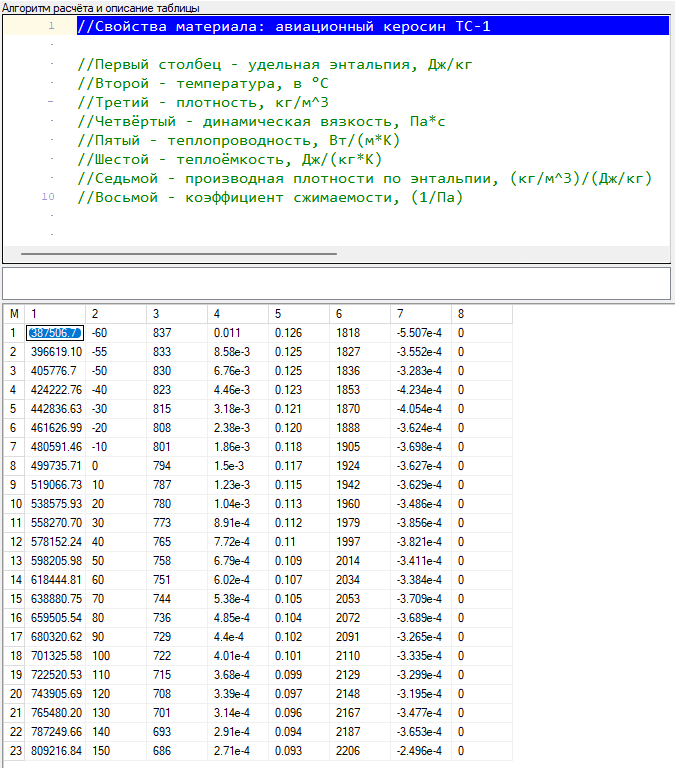Click the M header in the table corner
This screenshot has height=768, width=675.
(14, 314)
